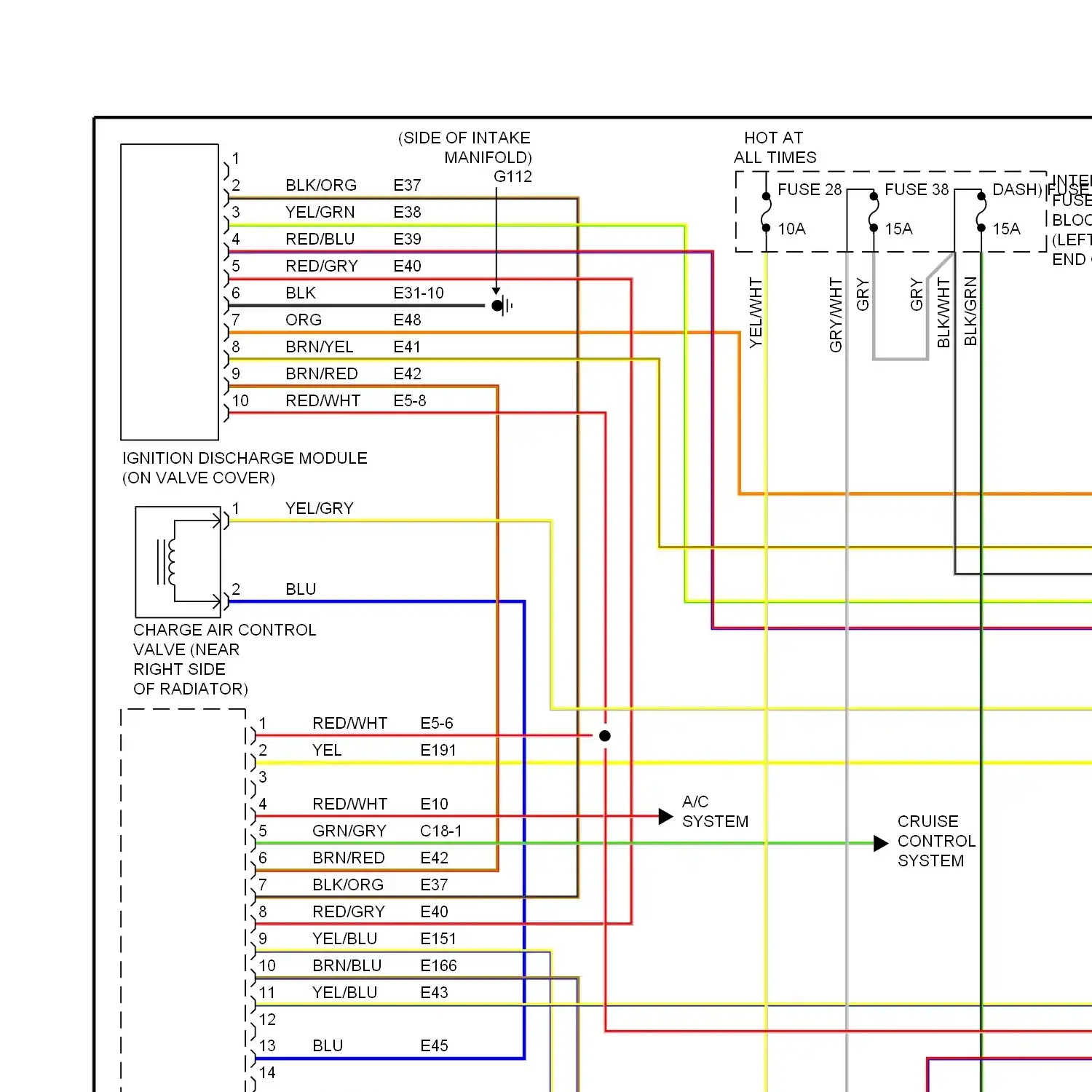Image resolution: width=1092 pixels, height=1092 pixels.
Task: Select the HOT AT ALL TIMES heading
Action: click(x=775, y=148)
